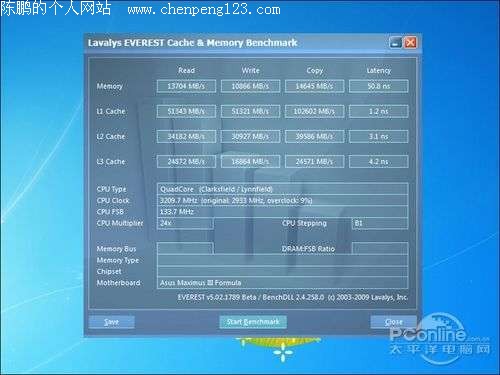Image resolution: width=500 pixels, height=375 pixels.
Task: Select the Memory Write value 10866 MB/s
Action: [x=250, y=86]
